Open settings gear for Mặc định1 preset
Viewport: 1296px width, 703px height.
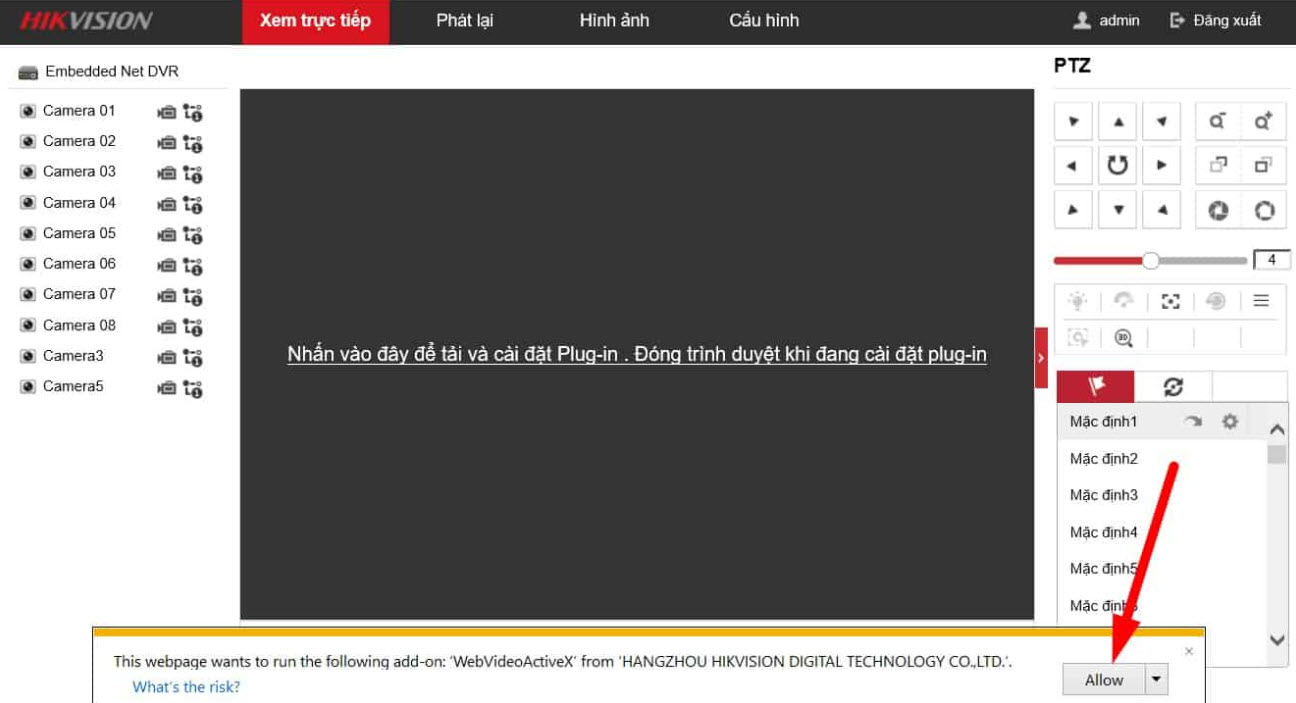coord(1230,422)
